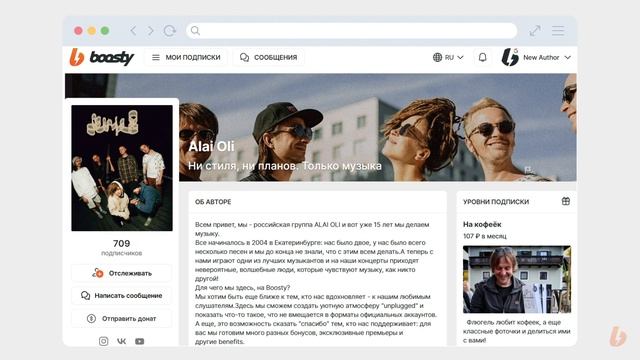Open the YouTube link icon
The width and height of the screenshot is (640, 360).
point(140,341)
